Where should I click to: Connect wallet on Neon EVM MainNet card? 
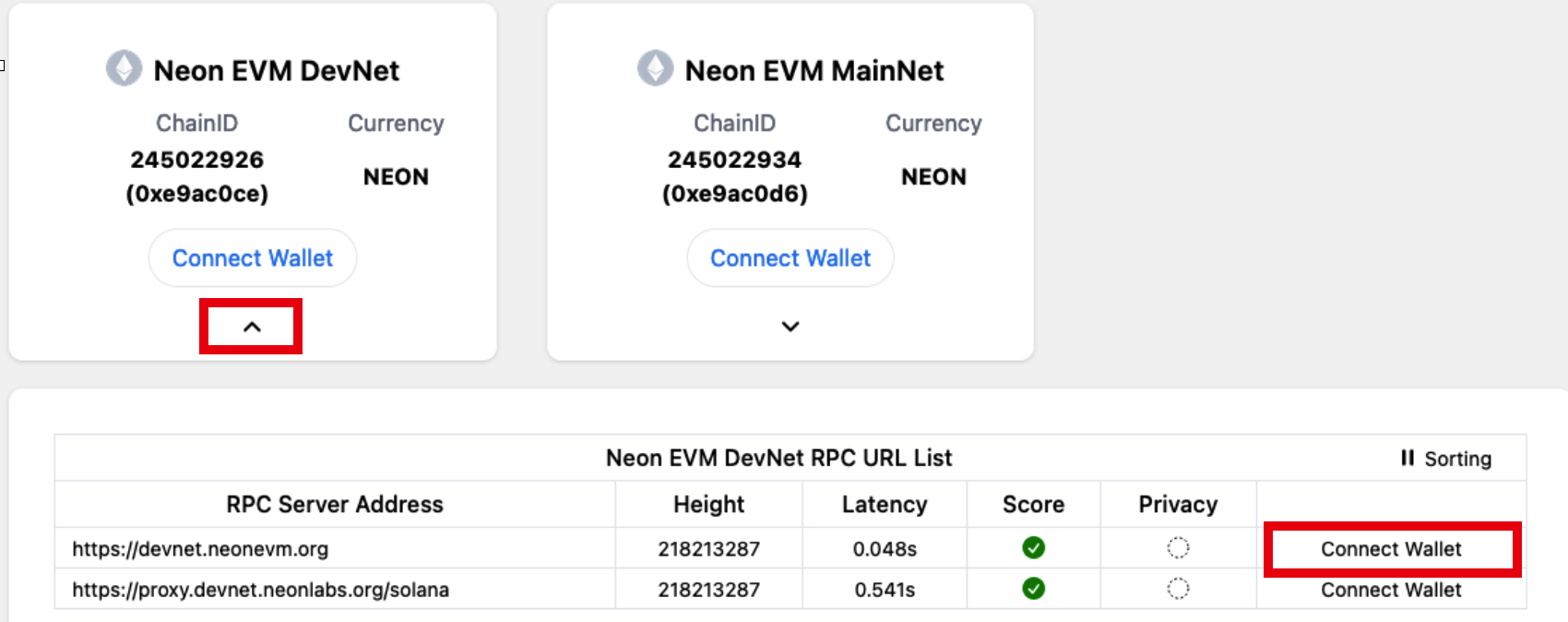click(790, 258)
